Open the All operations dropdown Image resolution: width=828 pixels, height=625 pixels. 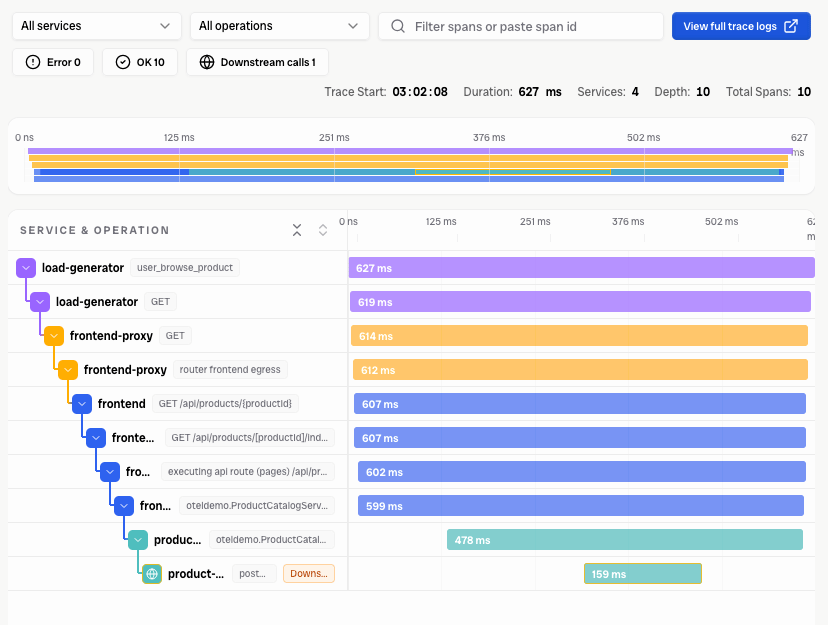[x=279, y=26]
